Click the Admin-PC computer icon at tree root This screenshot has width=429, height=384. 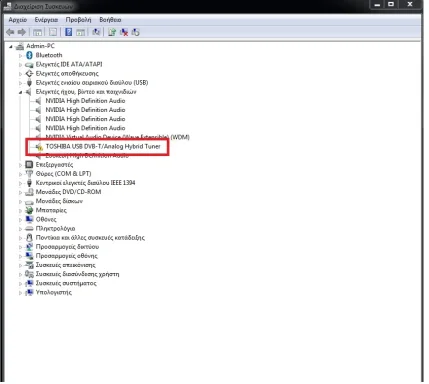pos(20,46)
